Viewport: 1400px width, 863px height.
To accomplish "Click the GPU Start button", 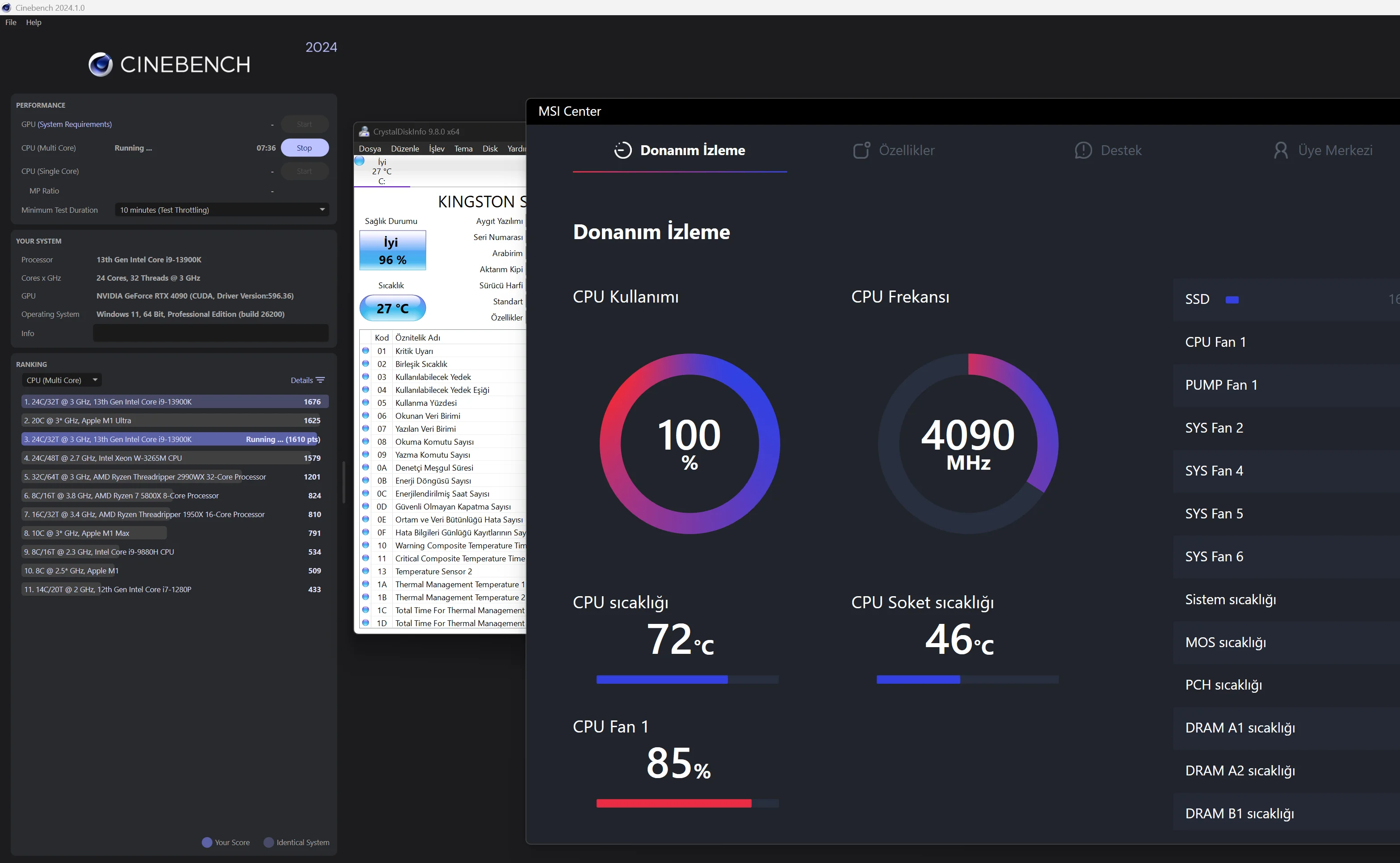I will [304, 124].
